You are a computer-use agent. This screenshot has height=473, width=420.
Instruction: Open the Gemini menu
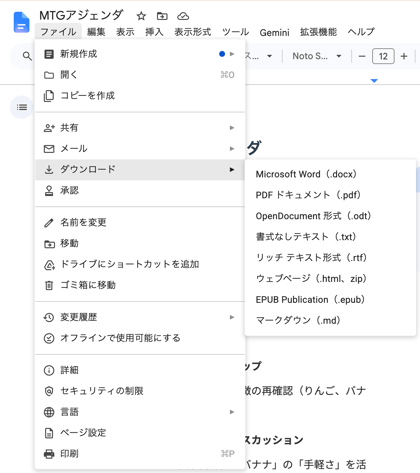coord(274,32)
